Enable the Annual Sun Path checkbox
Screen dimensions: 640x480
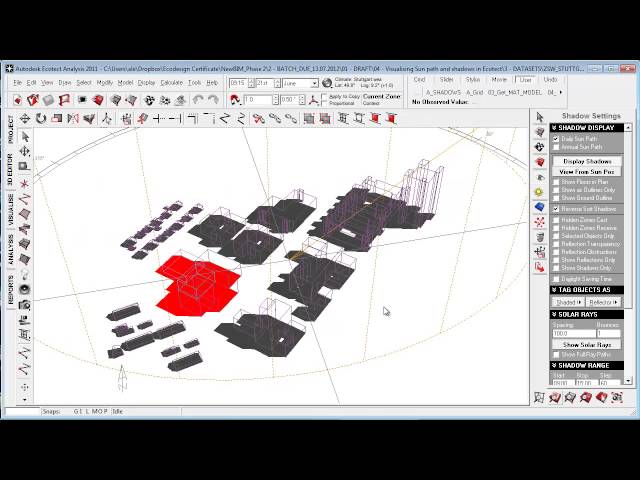[556, 147]
